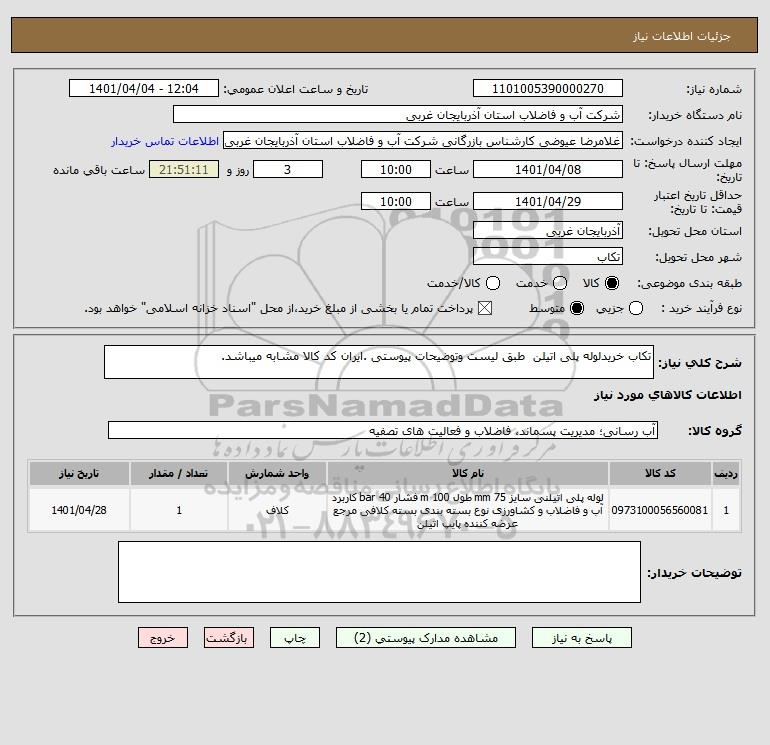Image resolution: width=770 pixels, height=745 pixels.
Task: Click the تعداد / مقدار column header
Action: tap(179, 473)
